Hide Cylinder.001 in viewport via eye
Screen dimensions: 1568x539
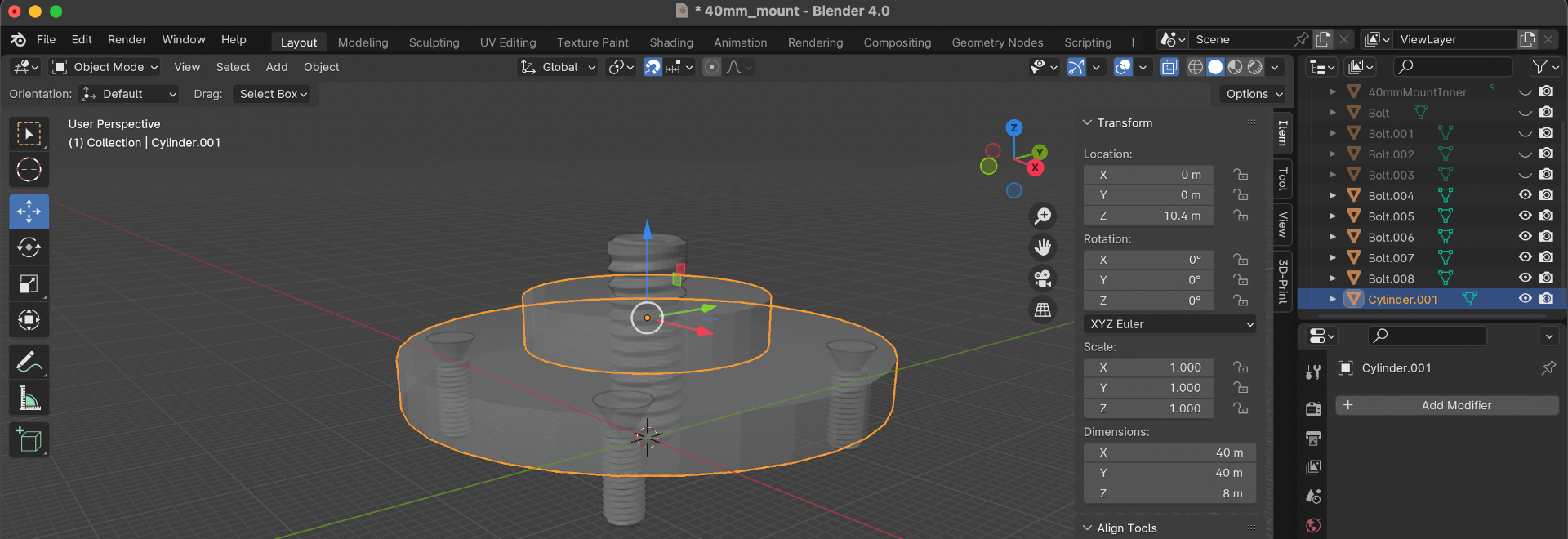coord(1525,299)
